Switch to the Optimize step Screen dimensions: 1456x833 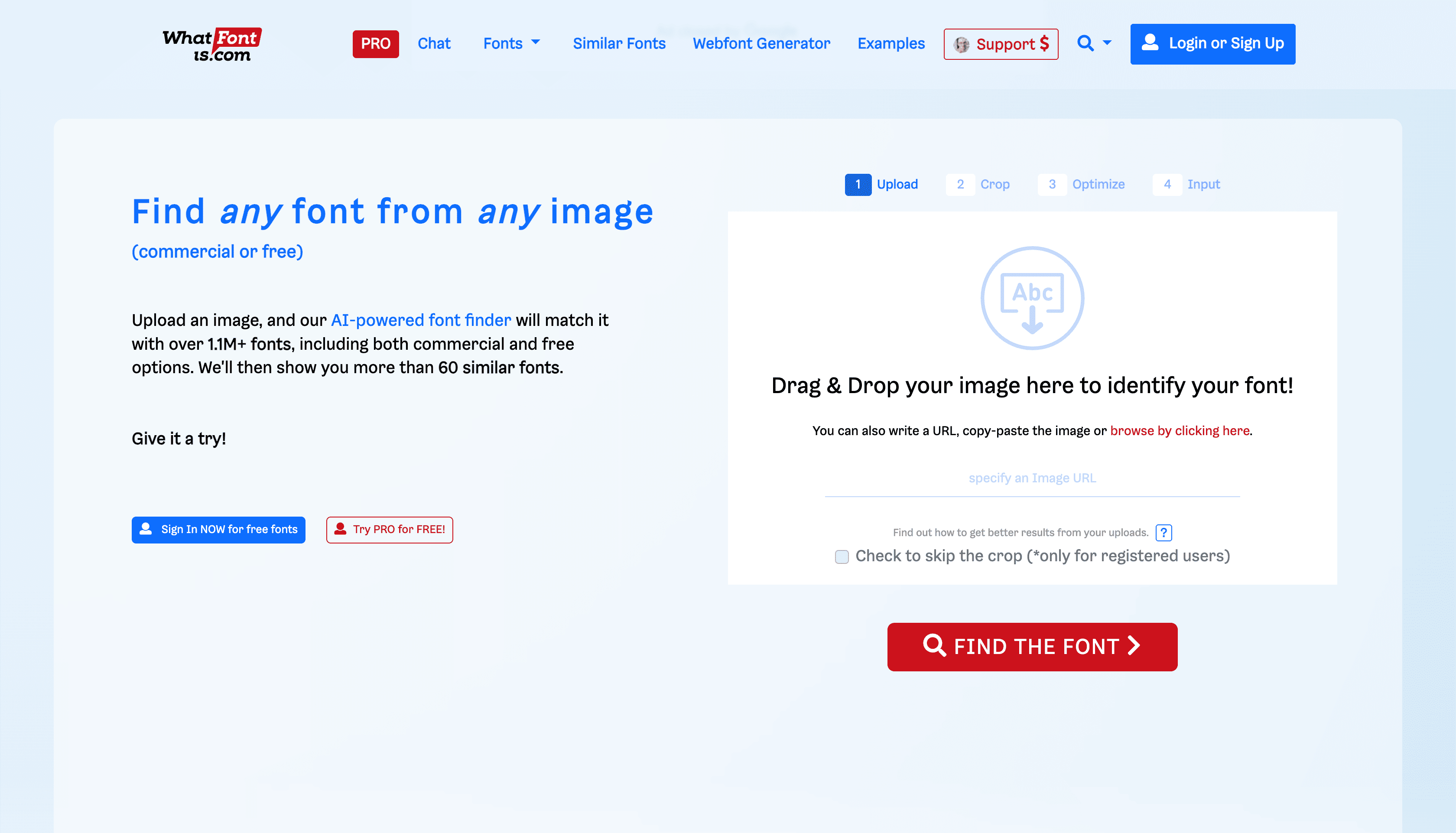point(1098,184)
